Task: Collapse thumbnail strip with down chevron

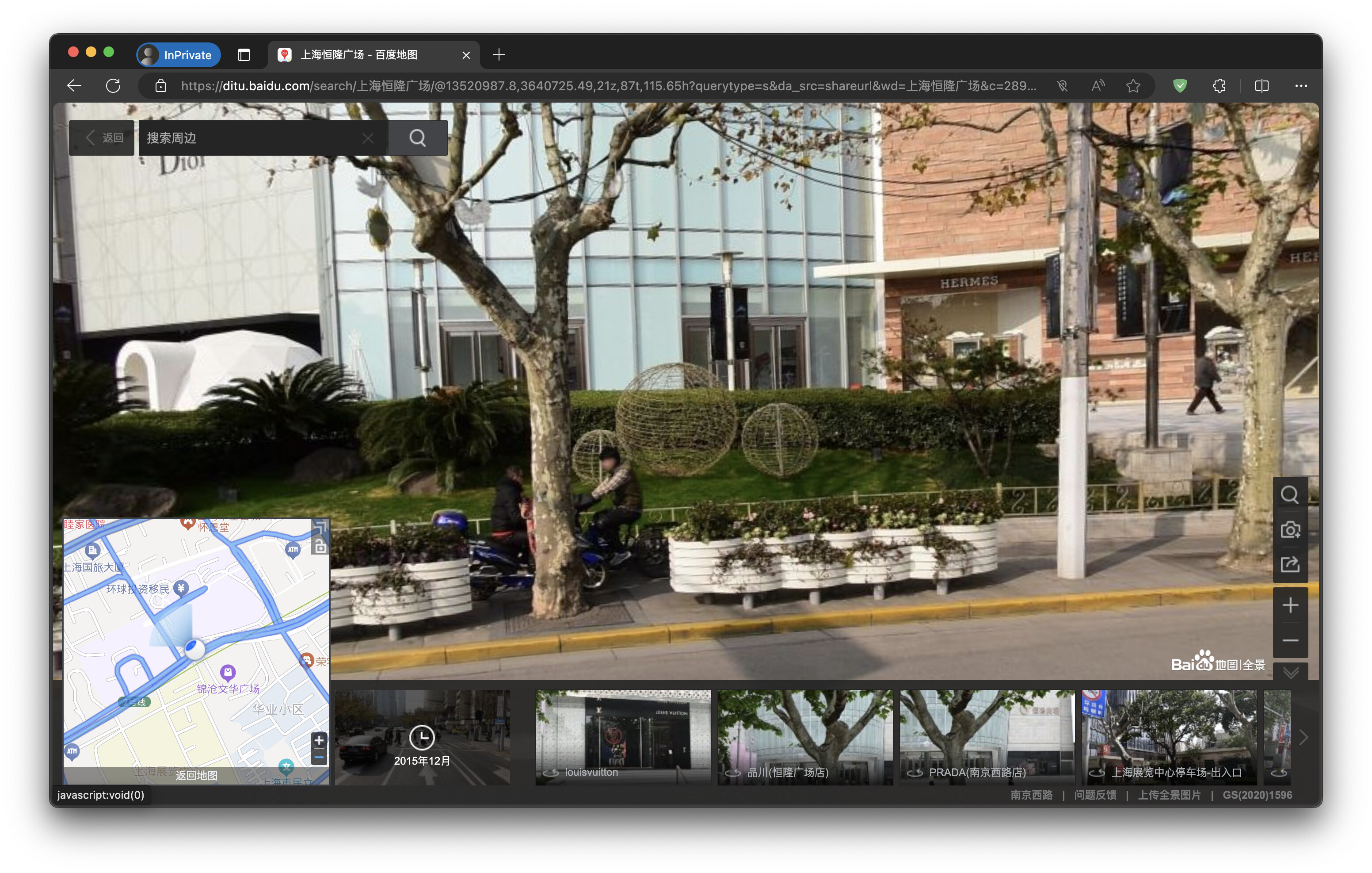Action: [1290, 672]
